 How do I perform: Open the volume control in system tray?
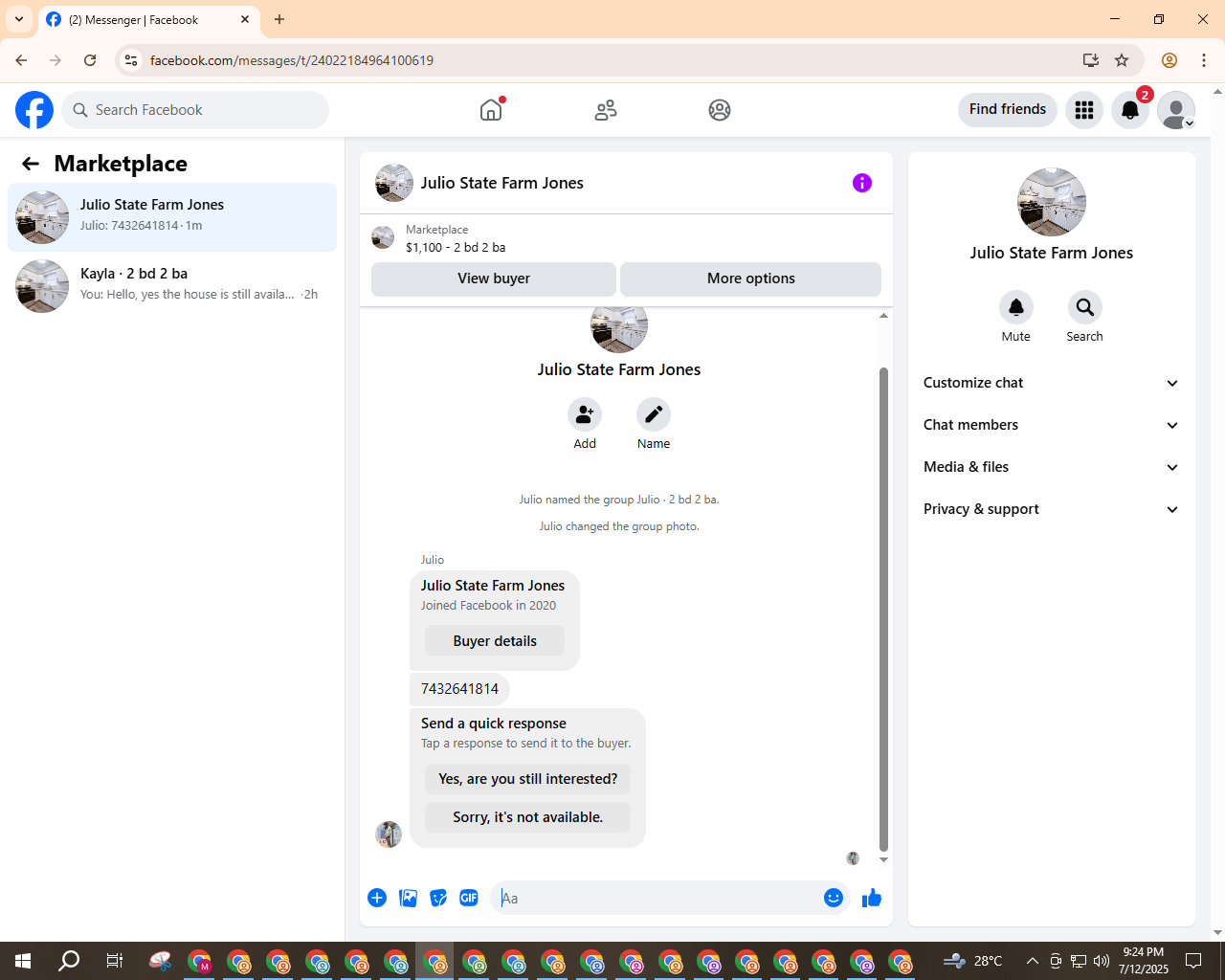1102,961
